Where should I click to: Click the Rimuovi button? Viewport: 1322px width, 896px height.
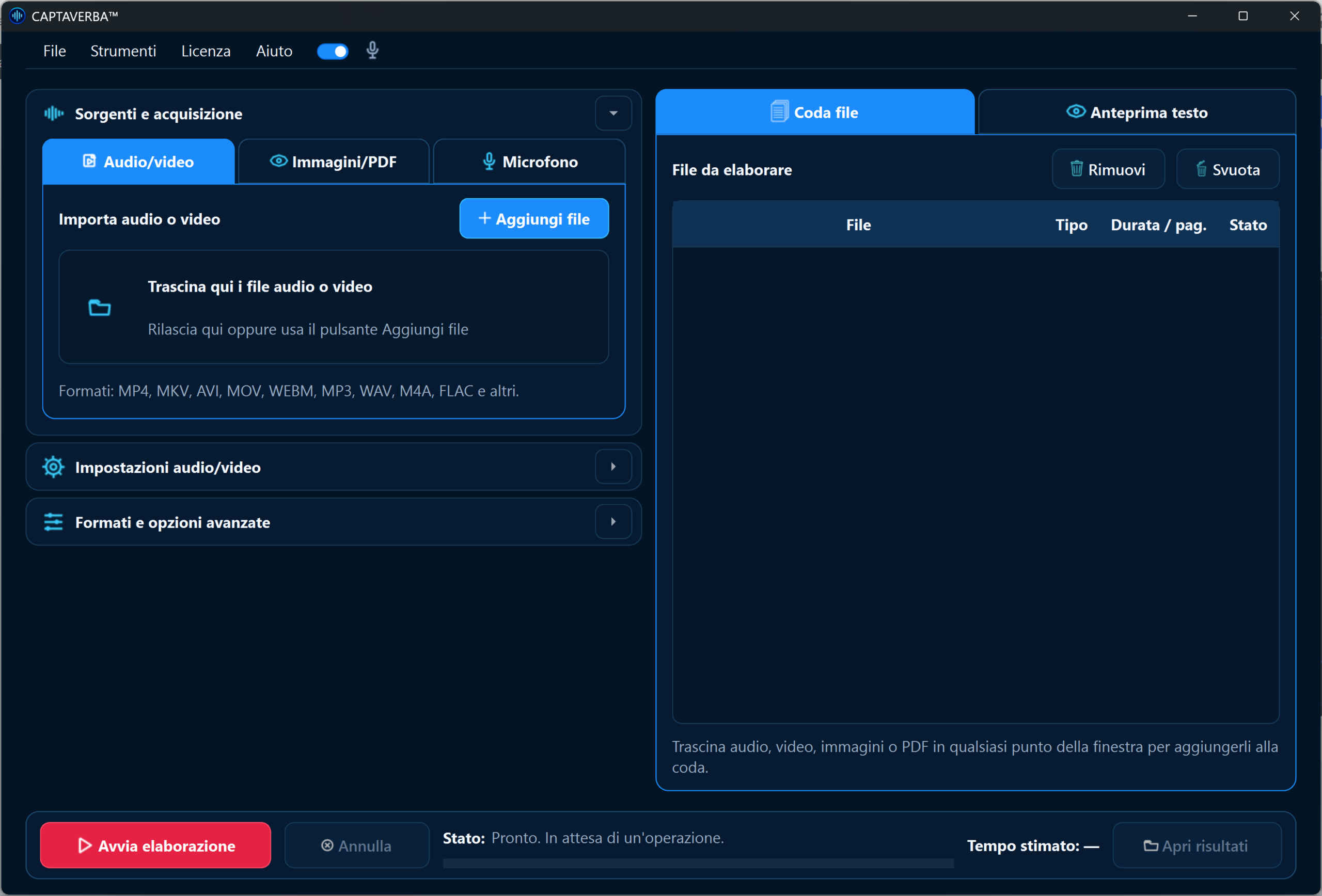[1108, 169]
